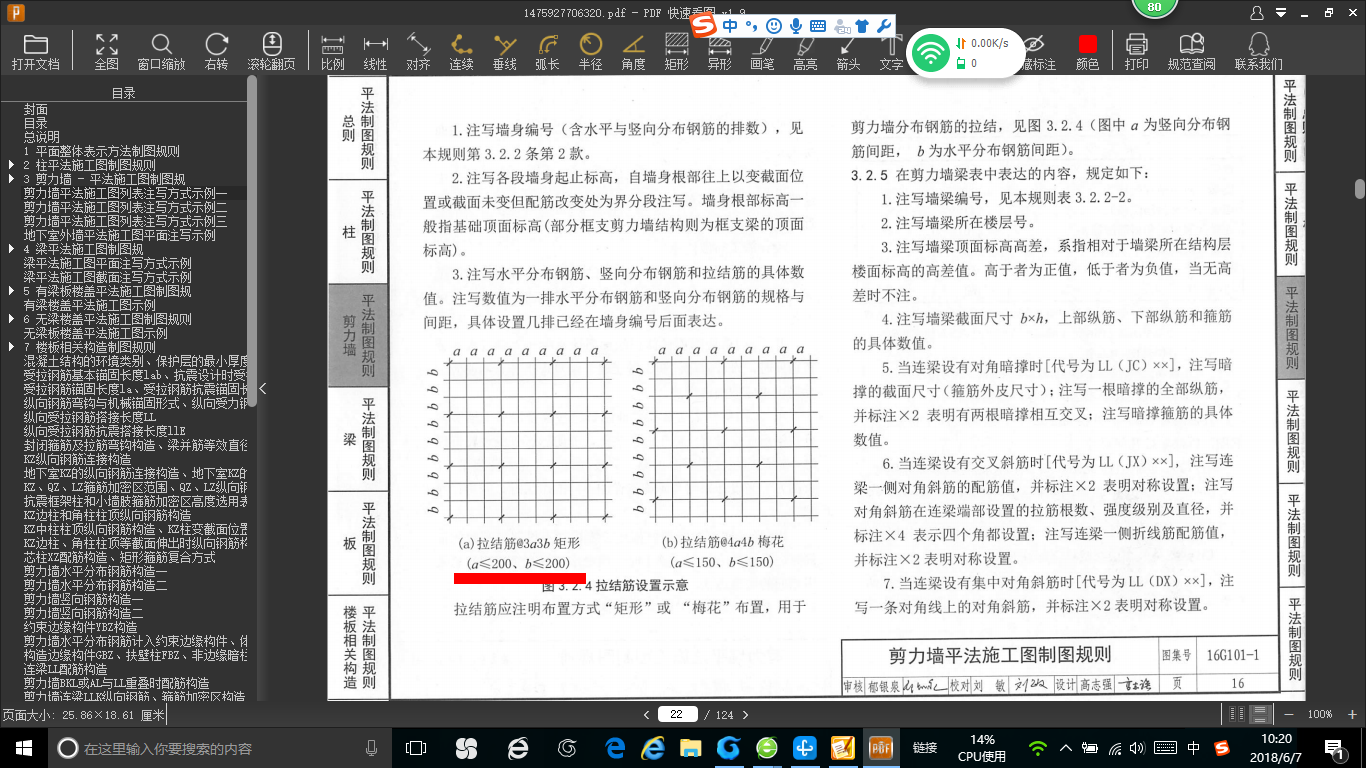Click the Cortana search box
This screenshot has width=1366, height=768.
(220, 748)
